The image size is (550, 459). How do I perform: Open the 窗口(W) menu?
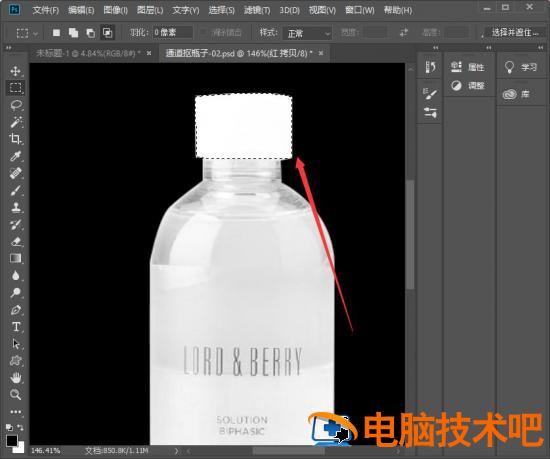point(360,10)
